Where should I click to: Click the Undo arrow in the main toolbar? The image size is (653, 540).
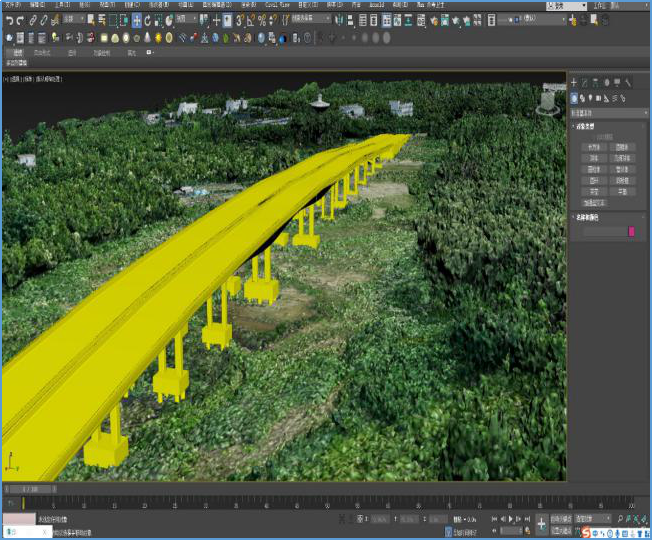9,20
